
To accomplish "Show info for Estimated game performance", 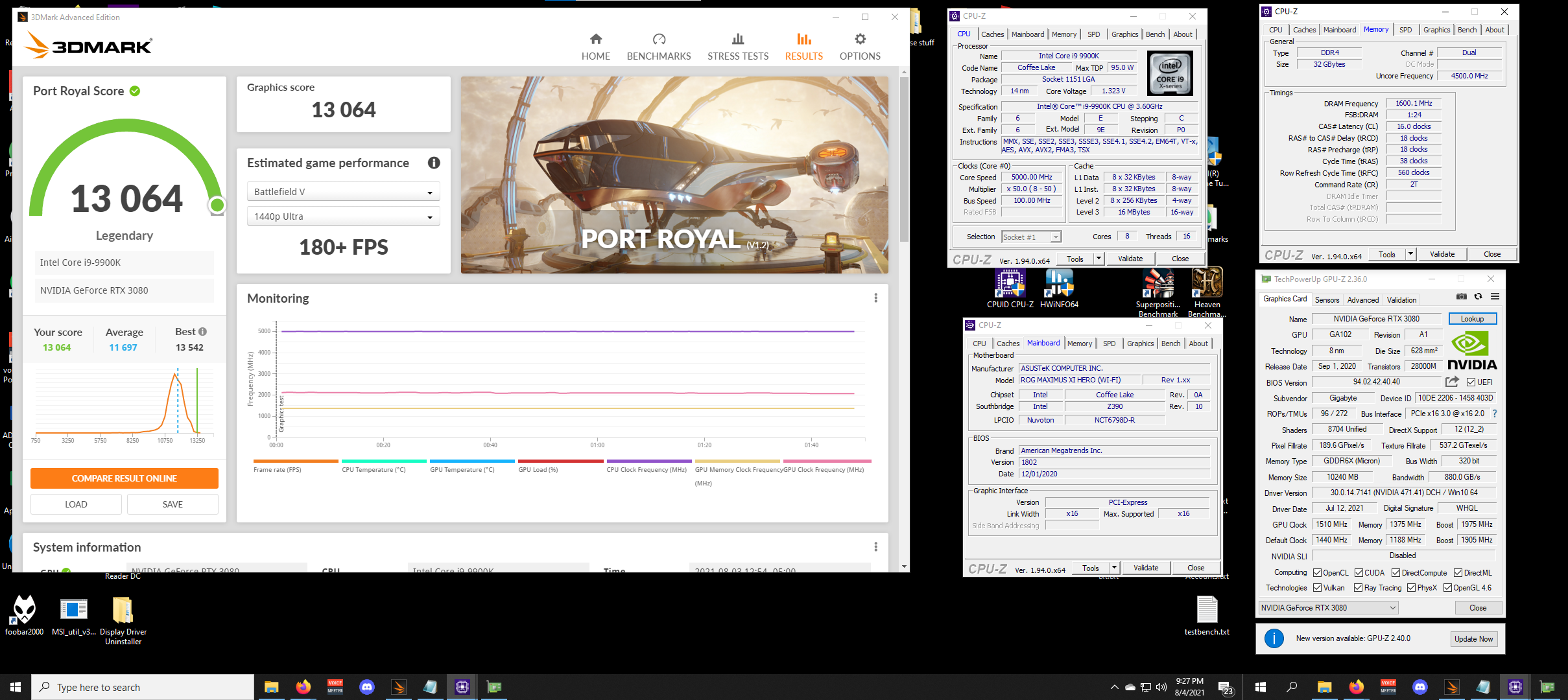I will (434, 163).
